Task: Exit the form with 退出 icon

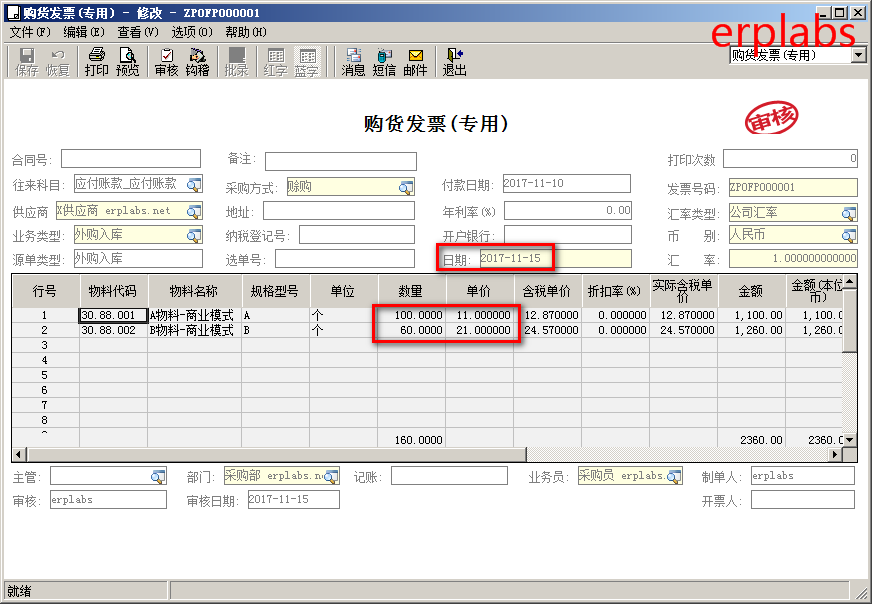Action: (x=454, y=61)
